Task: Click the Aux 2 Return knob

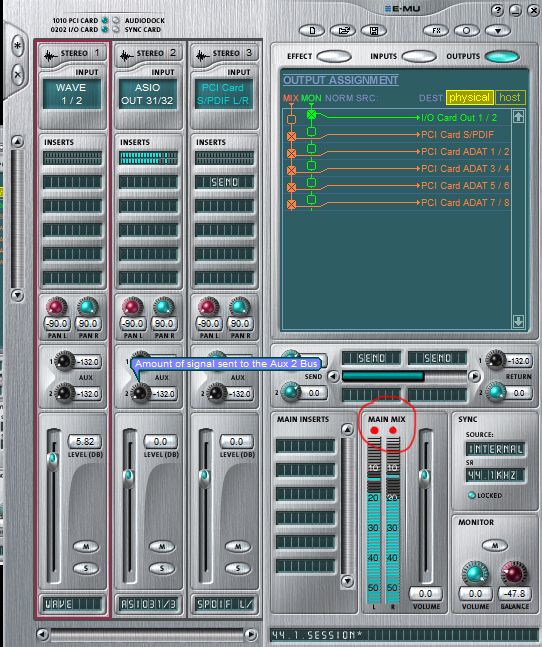Action: click(495, 392)
